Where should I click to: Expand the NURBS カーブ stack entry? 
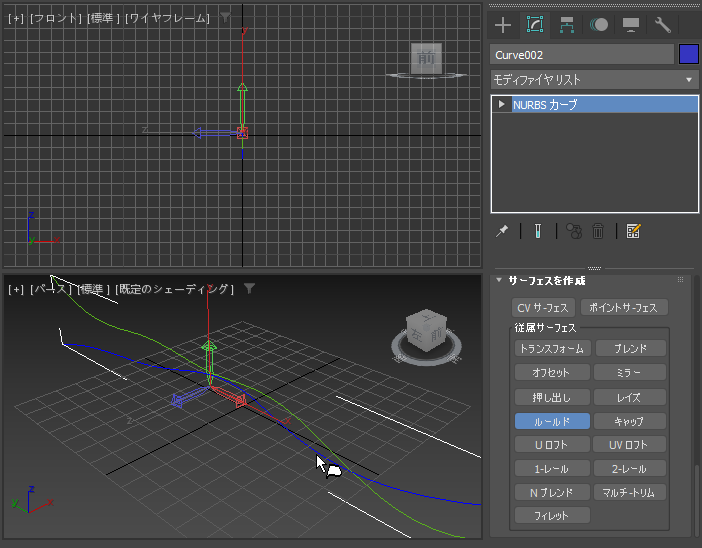pyautogui.click(x=501, y=104)
